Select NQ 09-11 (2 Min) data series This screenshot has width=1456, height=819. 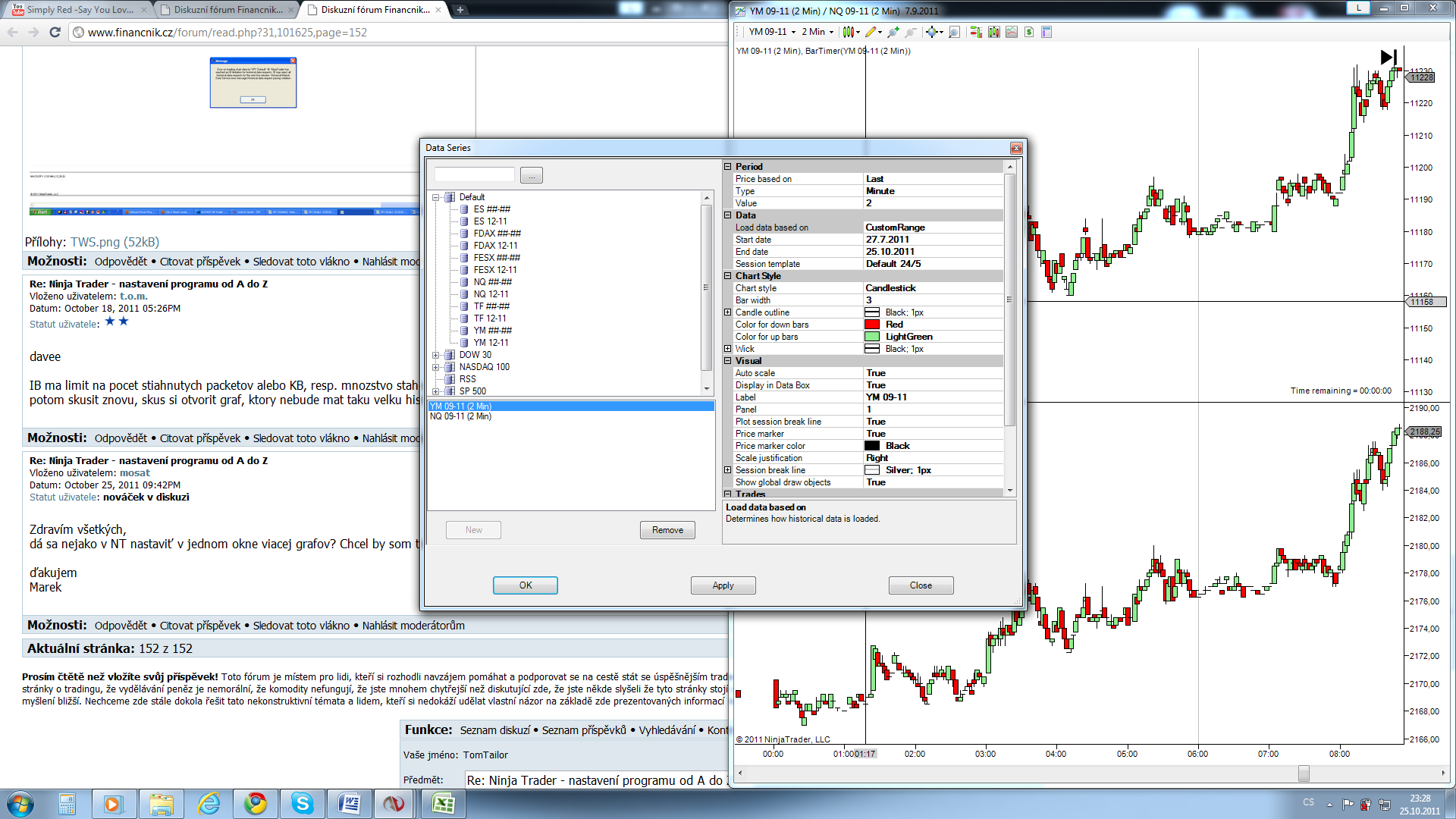tap(461, 416)
